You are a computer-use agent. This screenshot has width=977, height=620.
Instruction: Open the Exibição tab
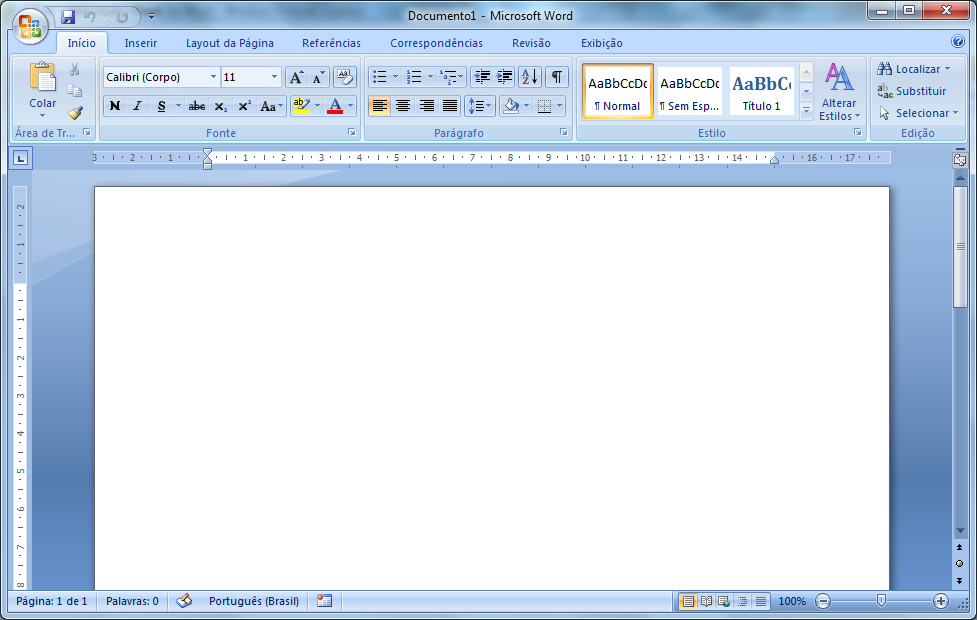pos(602,43)
